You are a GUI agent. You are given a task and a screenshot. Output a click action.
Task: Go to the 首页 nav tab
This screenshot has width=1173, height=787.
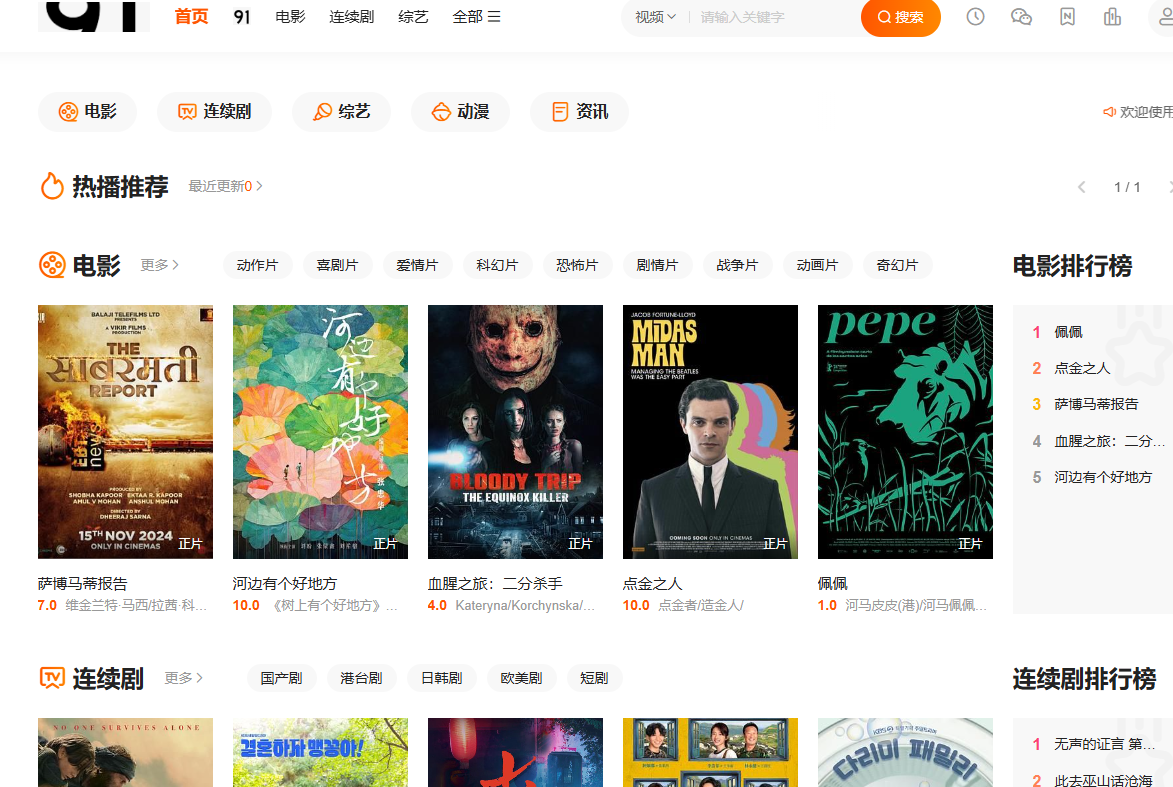tap(192, 16)
